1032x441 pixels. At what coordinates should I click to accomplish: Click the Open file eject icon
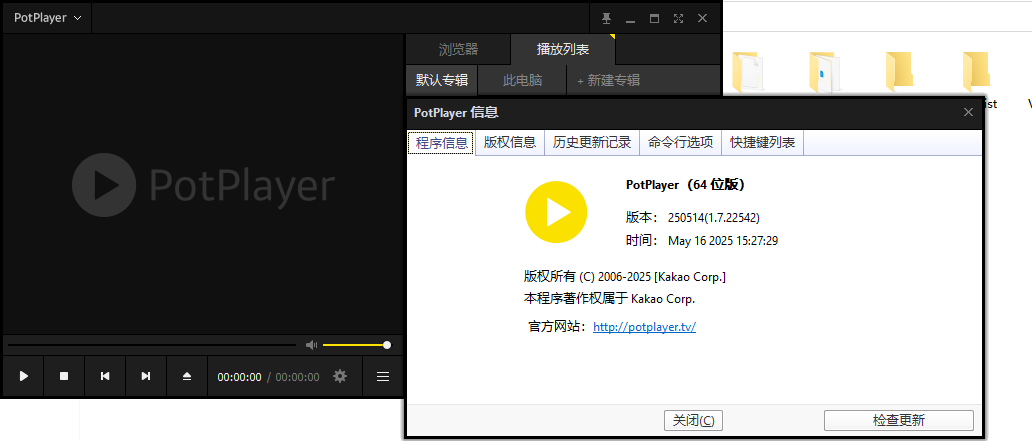(x=186, y=377)
